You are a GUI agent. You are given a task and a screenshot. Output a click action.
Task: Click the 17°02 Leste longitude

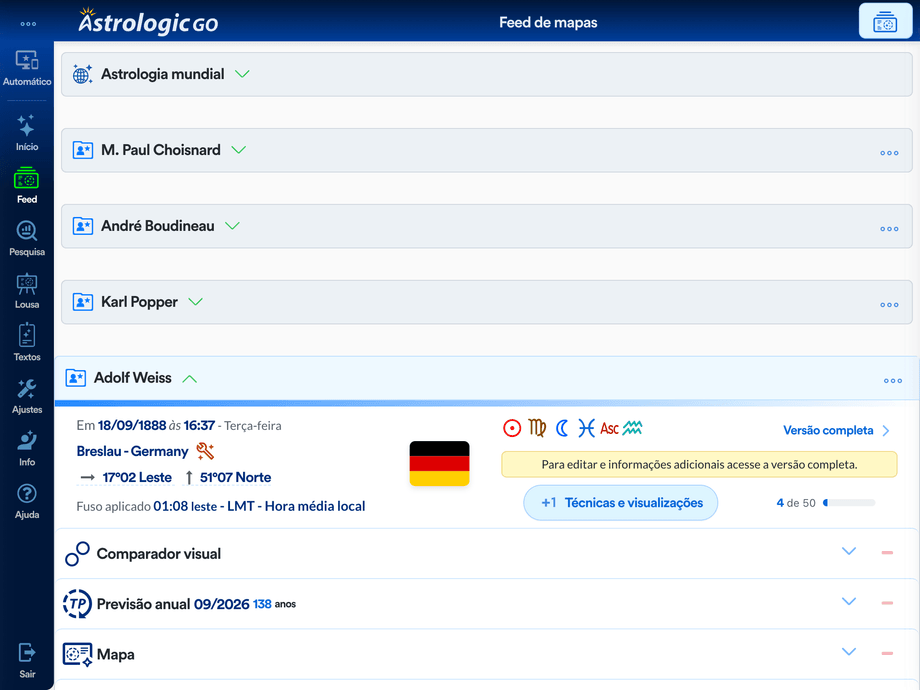click(x=137, y=478)
